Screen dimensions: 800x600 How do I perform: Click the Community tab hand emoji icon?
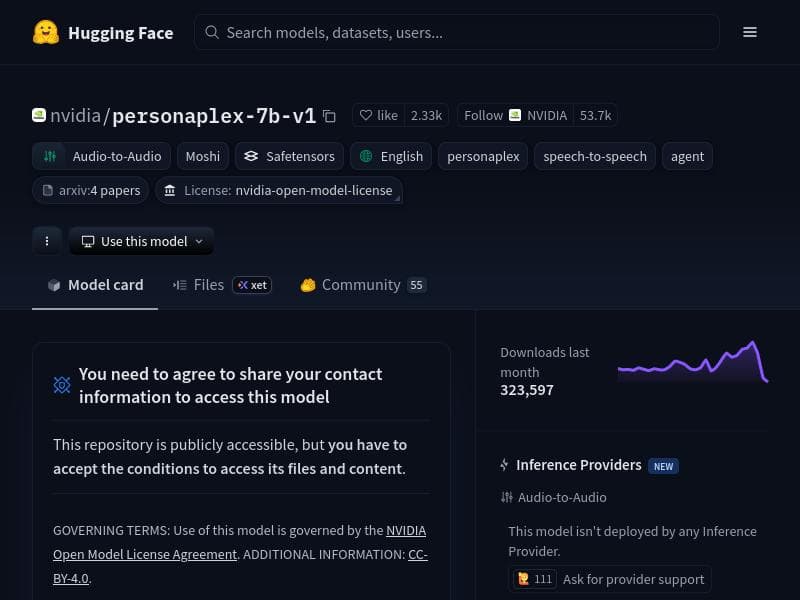point(308,285)
